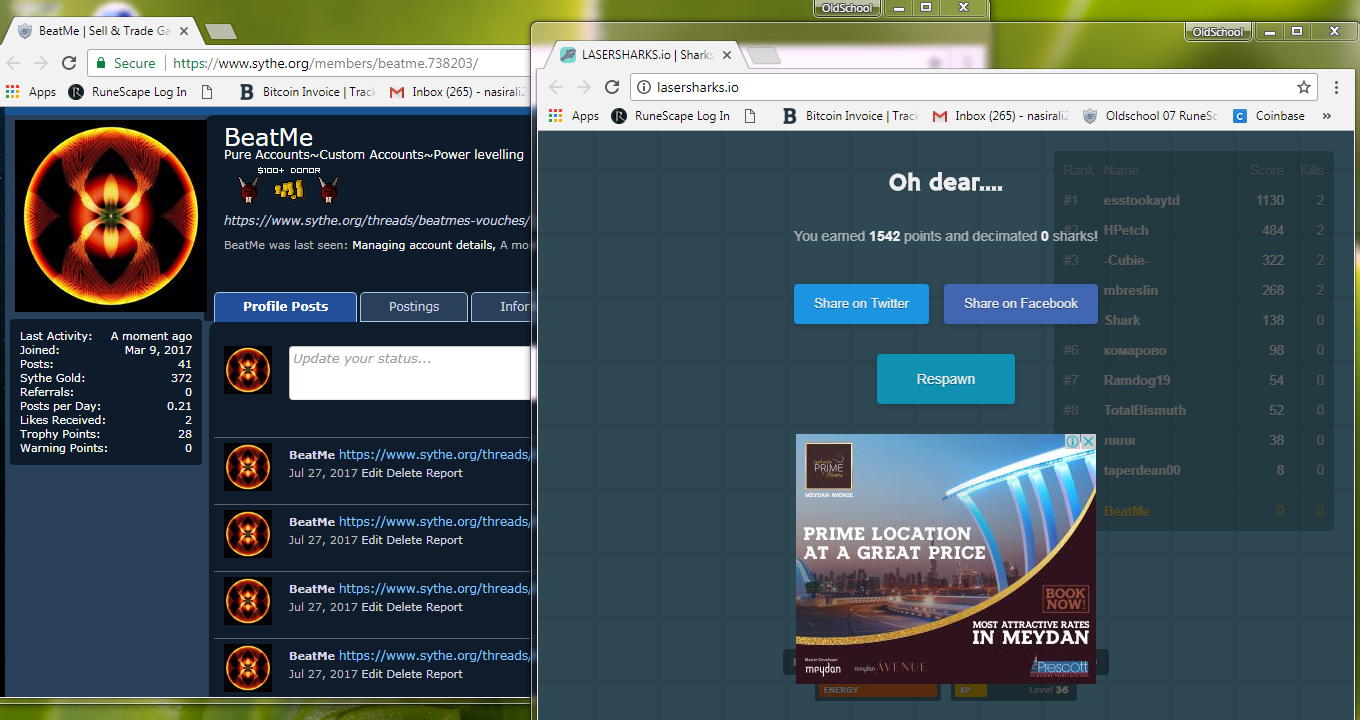
Task: Click the Update your status field
Action: pos(410,373)
